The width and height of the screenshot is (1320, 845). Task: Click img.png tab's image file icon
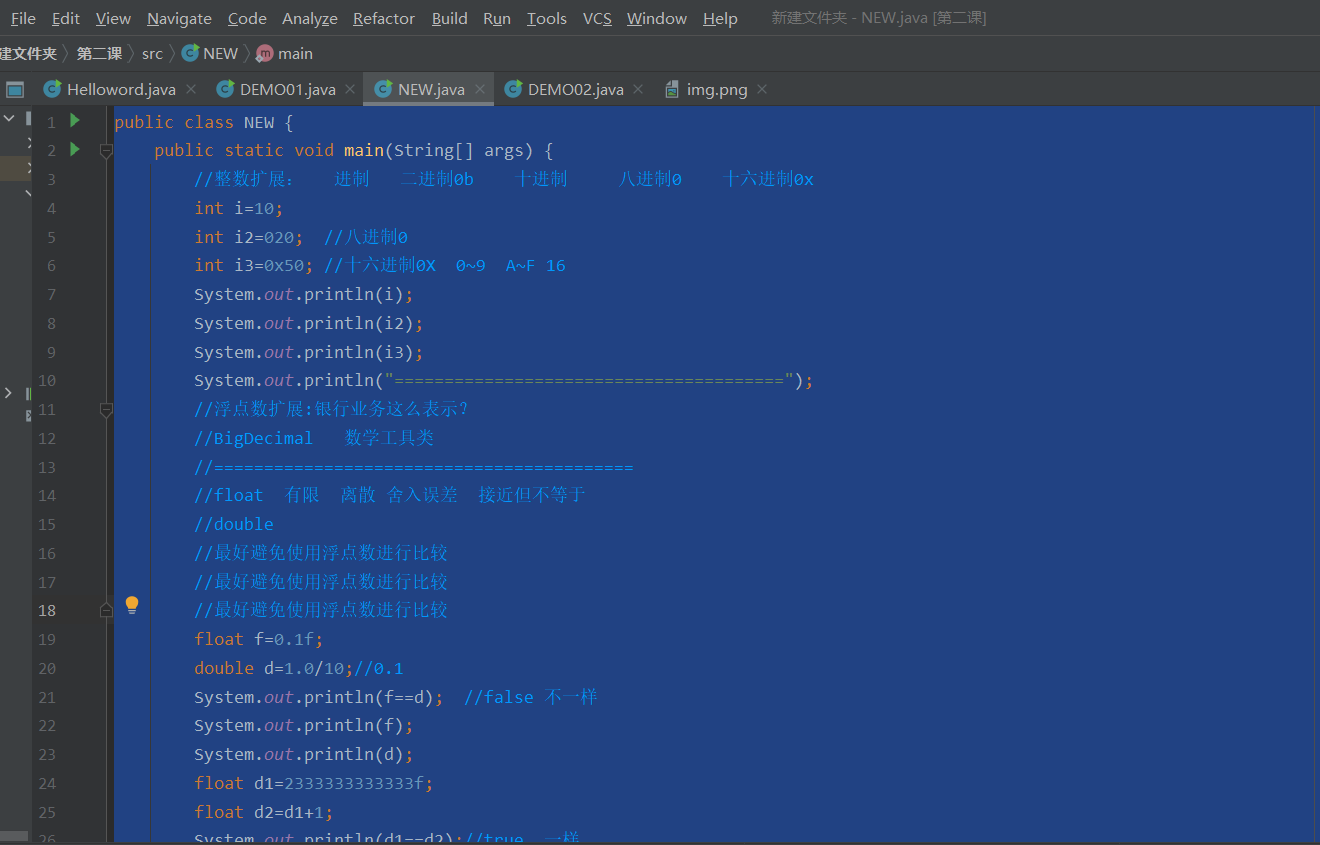[672, 89]
